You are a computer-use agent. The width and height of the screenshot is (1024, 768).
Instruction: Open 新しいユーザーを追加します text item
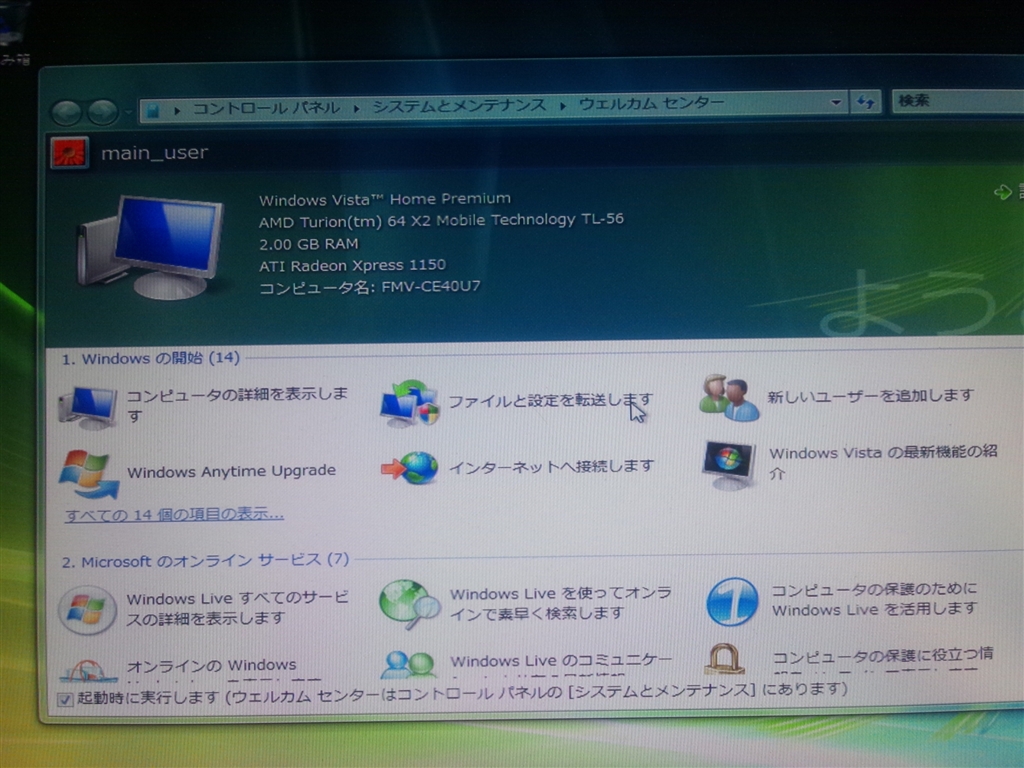click(871, 396)
